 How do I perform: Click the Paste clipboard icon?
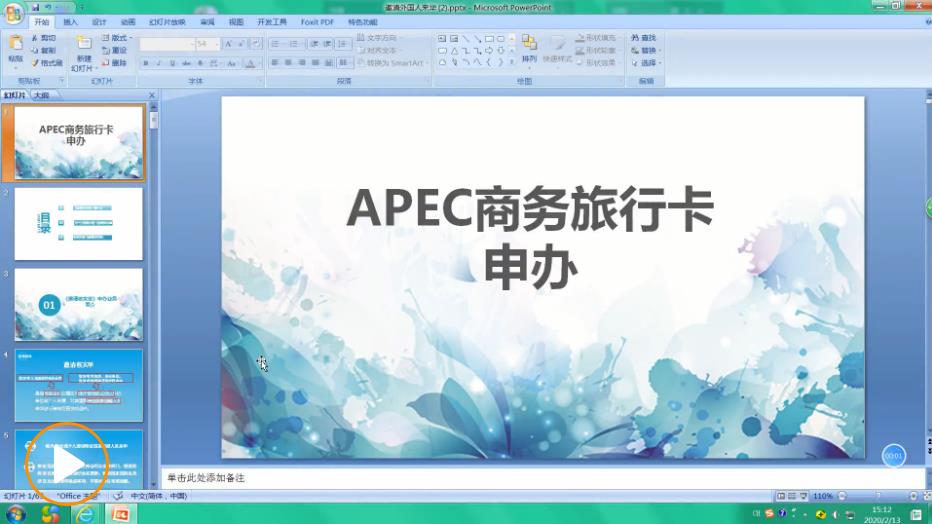[x=15, y=43]
